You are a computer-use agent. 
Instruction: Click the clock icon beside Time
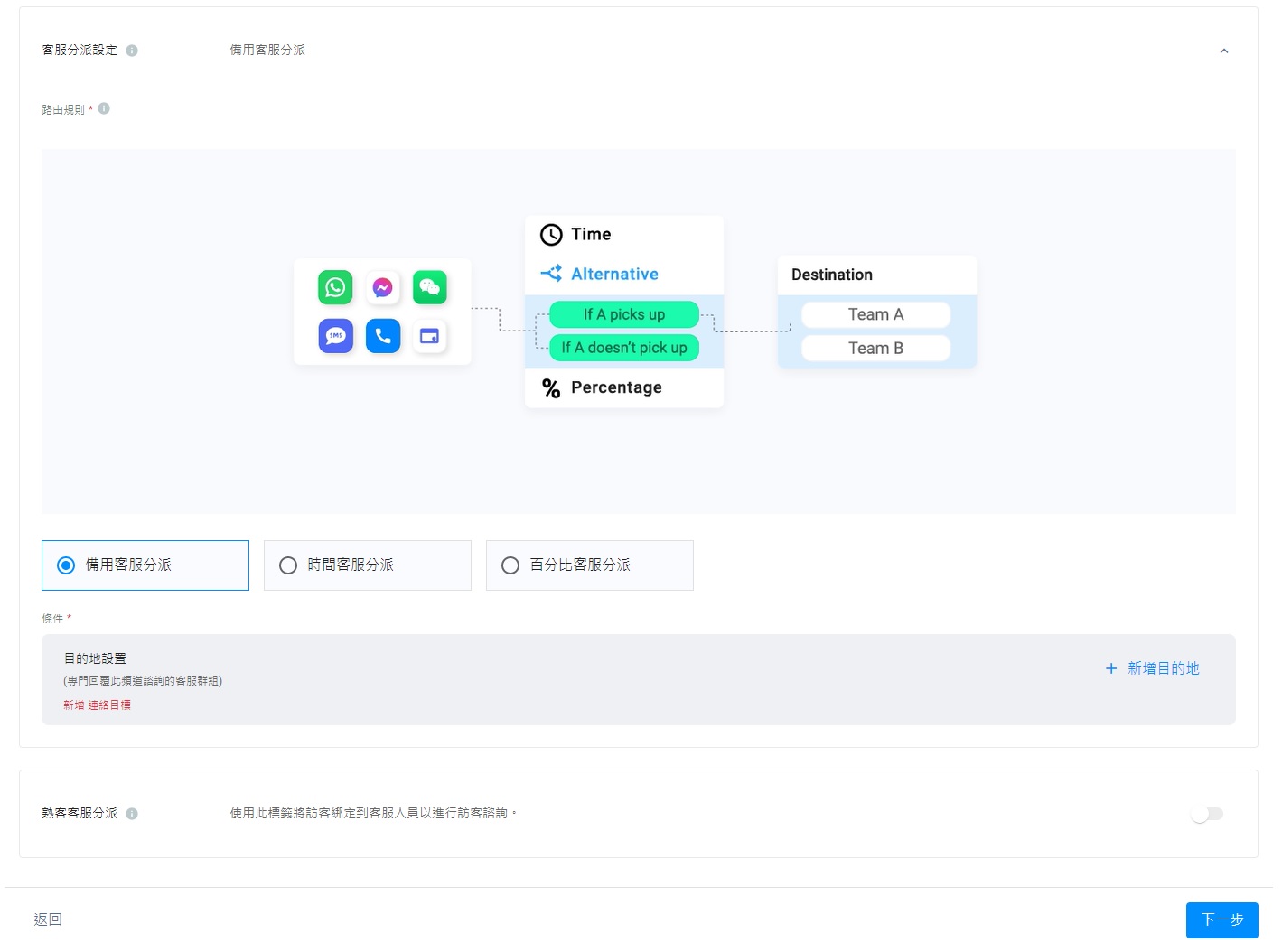pos(551,235)
